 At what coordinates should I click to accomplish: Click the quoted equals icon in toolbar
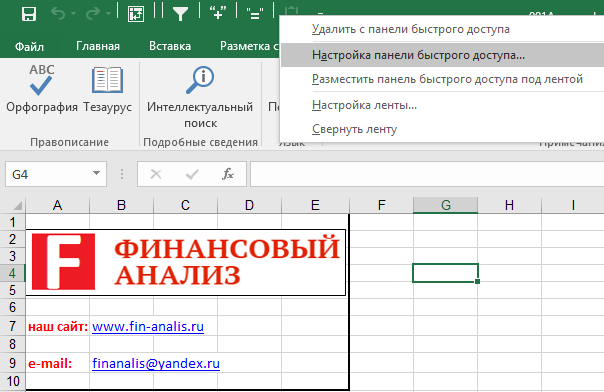[x=255, y=13]
